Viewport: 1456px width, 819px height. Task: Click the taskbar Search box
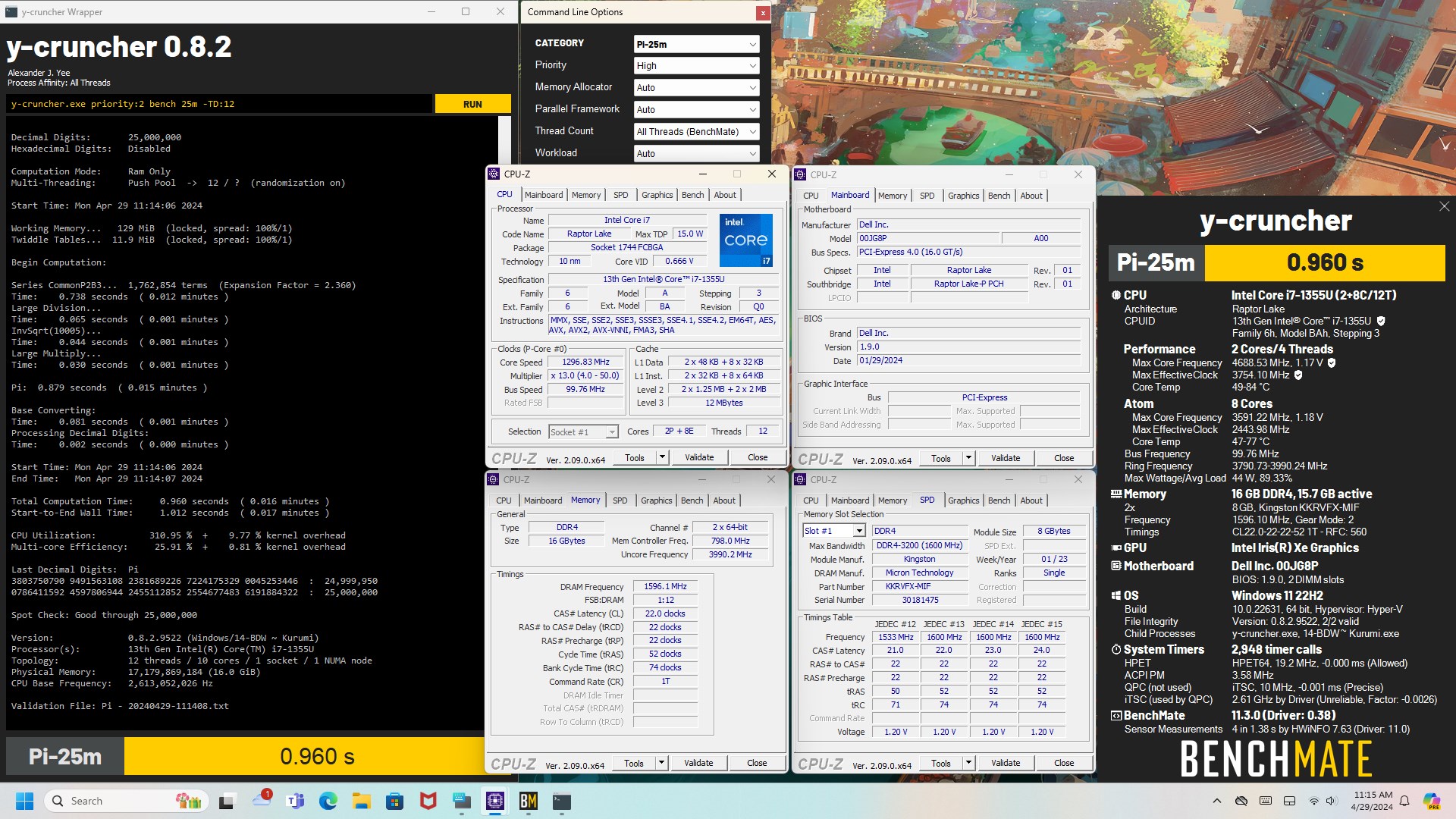(127, 801)
